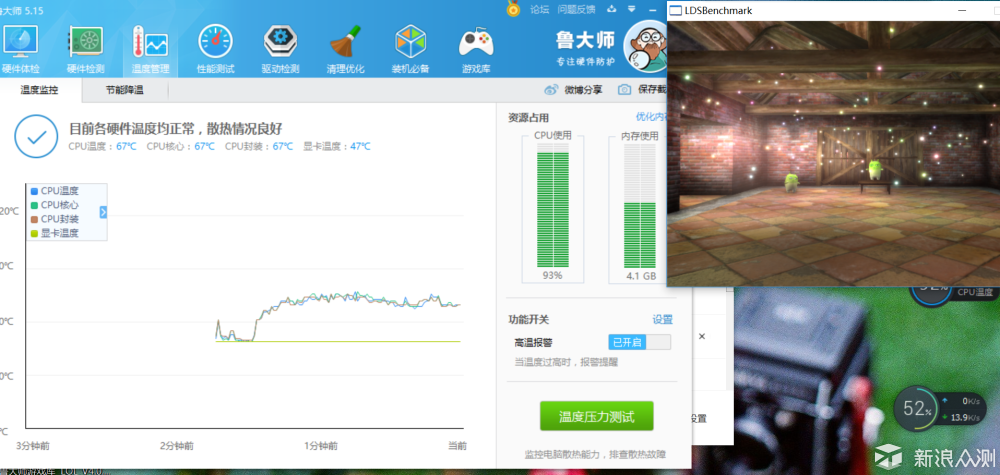The height and width of the screenshot is (475, 1000).
Task: Click 显卡温度 47℃ reading
Action: tap(336, 147)
